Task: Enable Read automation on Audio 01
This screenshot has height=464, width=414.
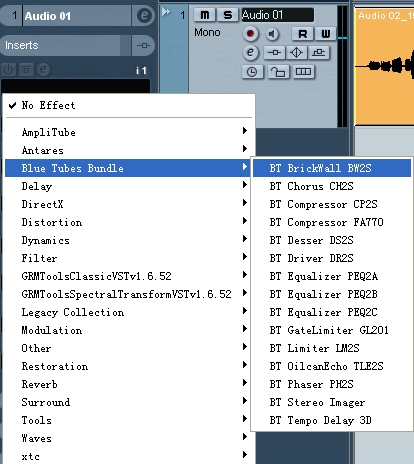Action: tap(303, 34)
